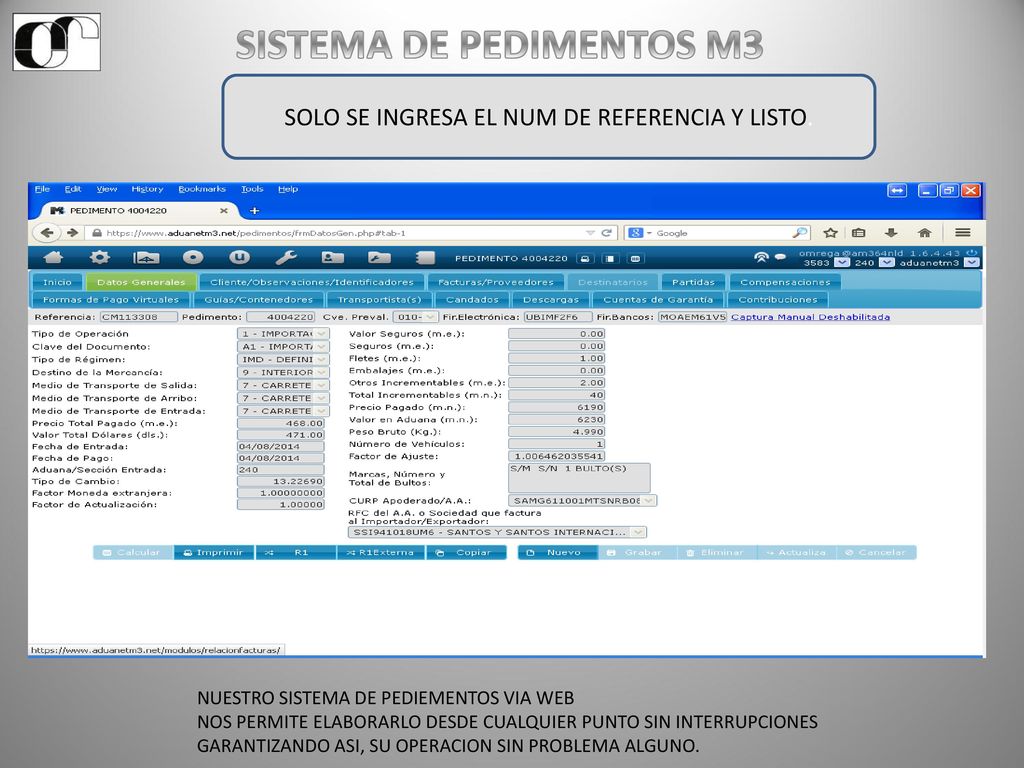This screenshot has width=1024, height=768.
Task: Open the bookmarks list icon
Action: [858, 232]
